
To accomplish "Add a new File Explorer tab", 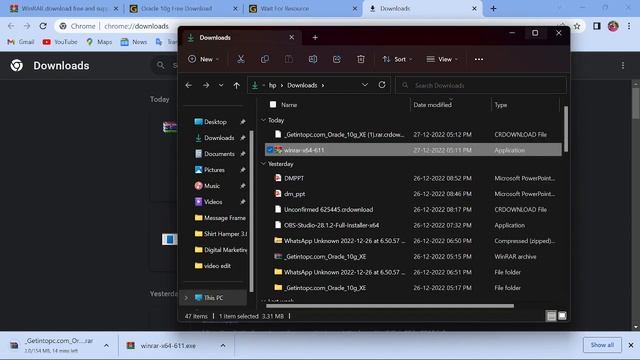I will 315,38.
